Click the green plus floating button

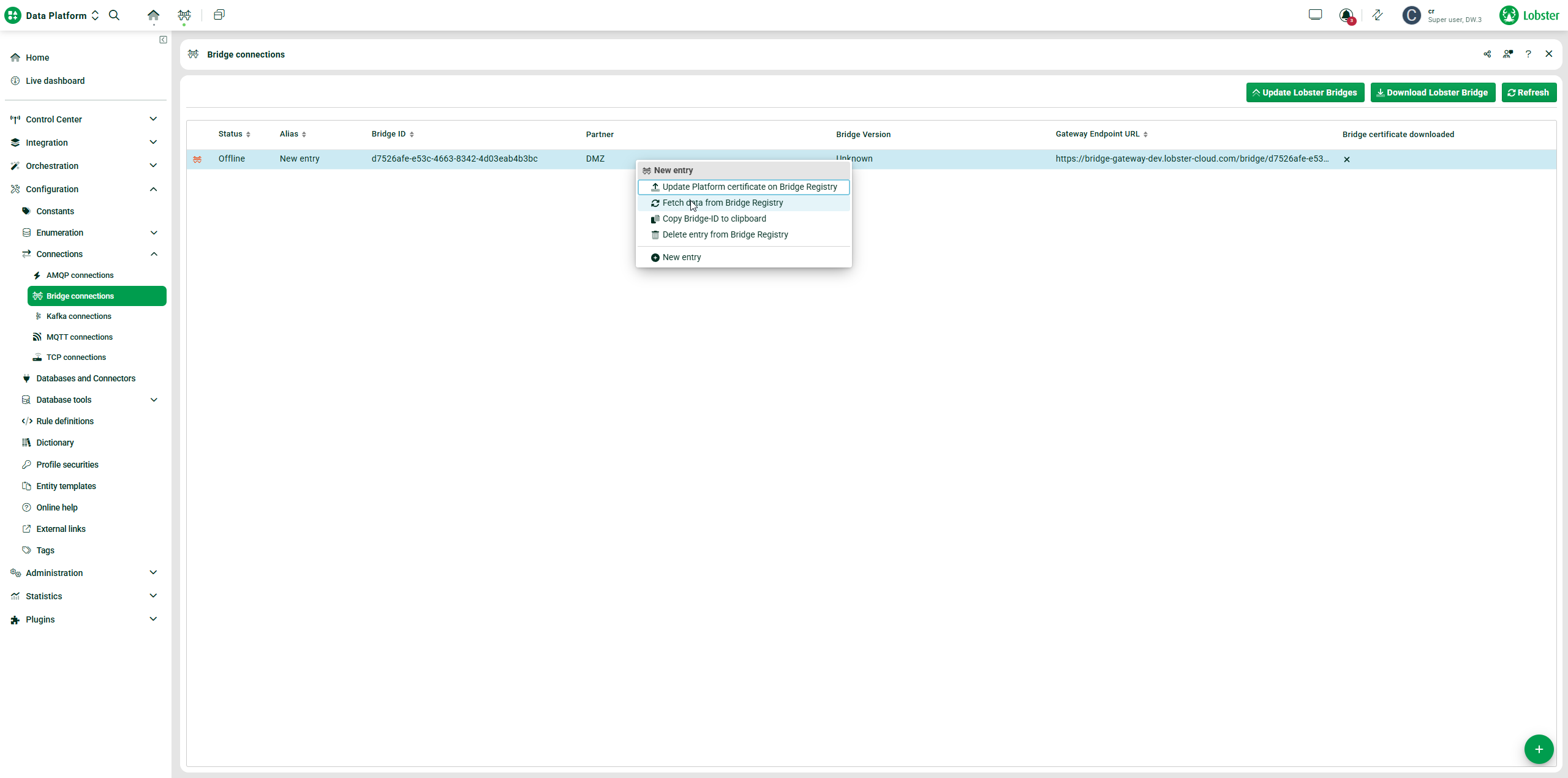click(x=1539, y=749)
